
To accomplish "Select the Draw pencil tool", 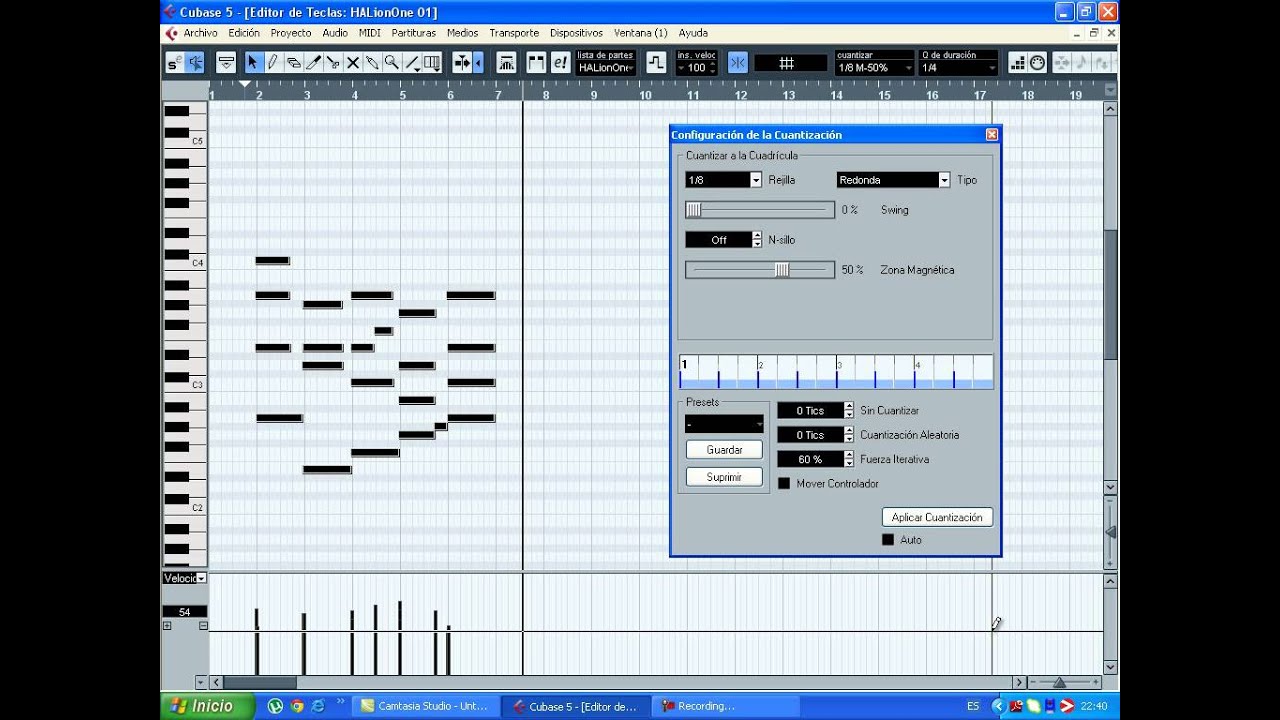I will pos(272,62).
